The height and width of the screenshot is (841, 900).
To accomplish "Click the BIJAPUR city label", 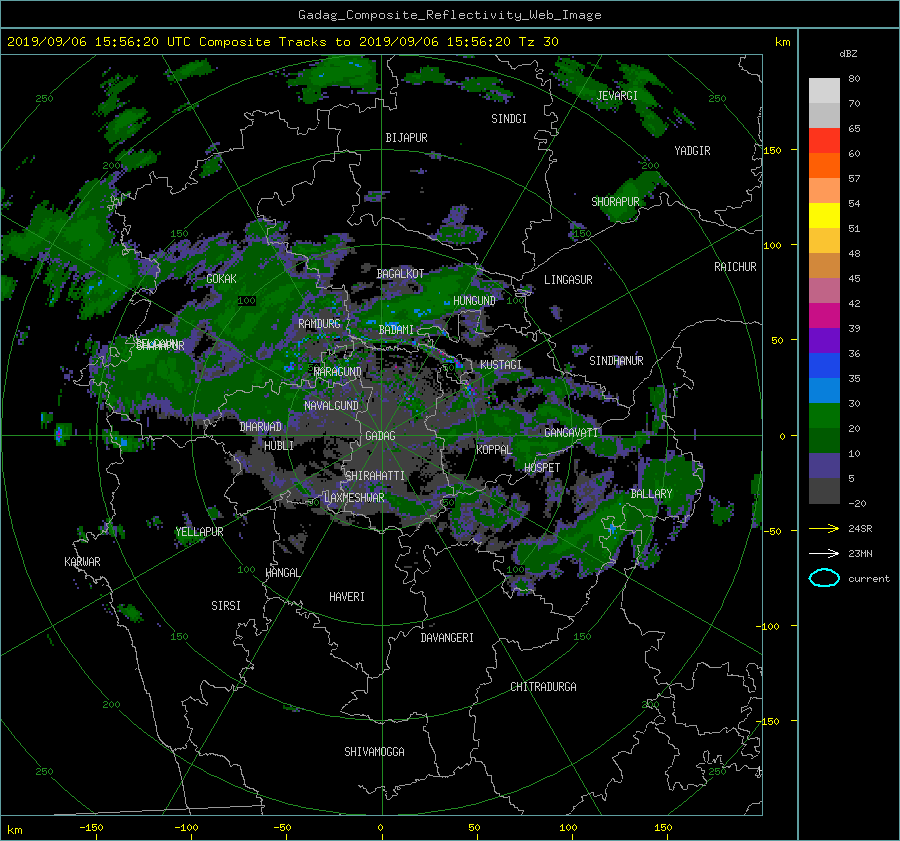I will tap(406, 138).
